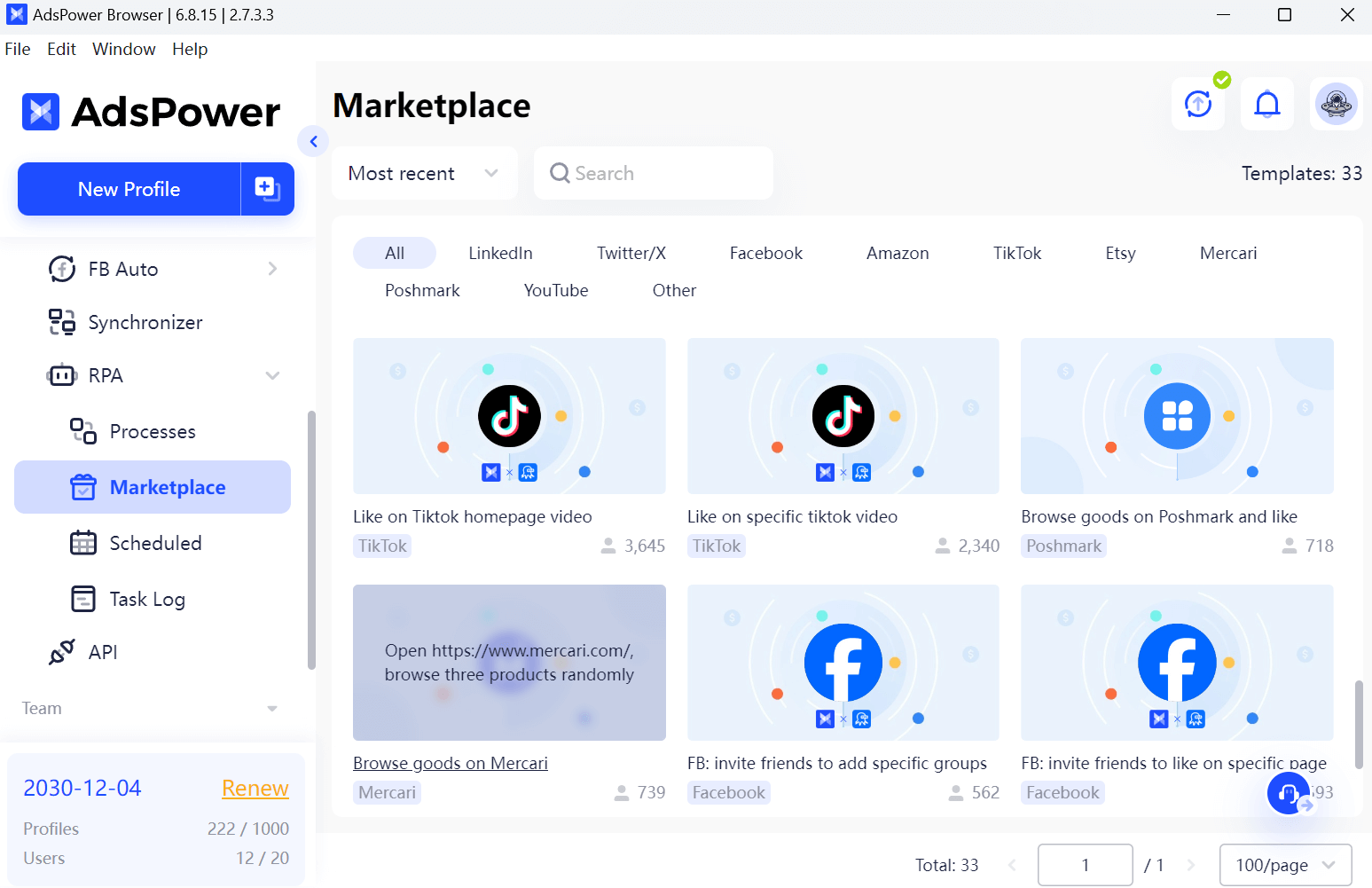Viewport: 1372px width, 888px height.
Task: Open the user avatar menu
Action: (x=1337, y=104)
